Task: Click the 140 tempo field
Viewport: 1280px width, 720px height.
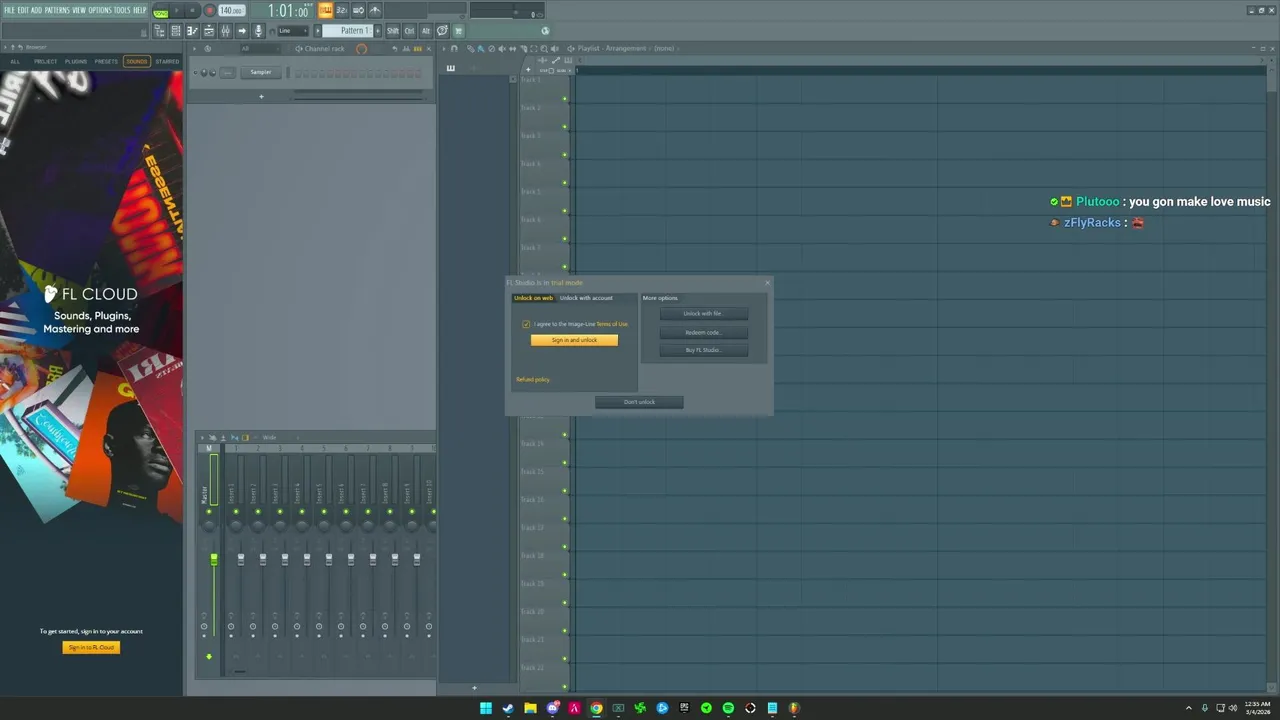Action: [x=232, y=10]
